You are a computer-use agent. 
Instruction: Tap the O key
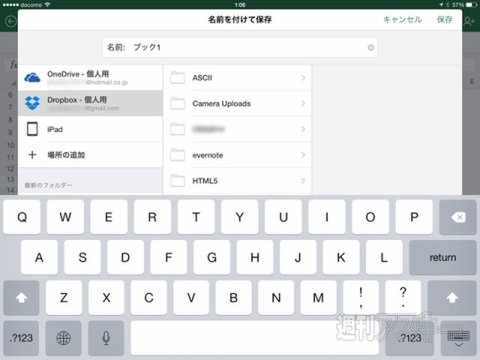click(x=370, y=217)
